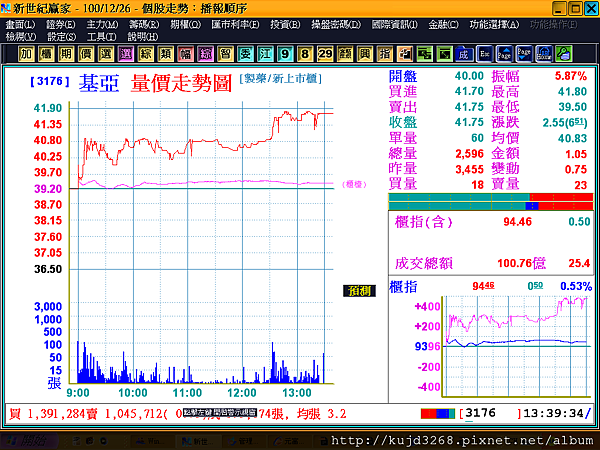Open the 功能選擇(A) menu
Image resolution: width=600 pixels, height=450 pixels.
click(494, 25)
